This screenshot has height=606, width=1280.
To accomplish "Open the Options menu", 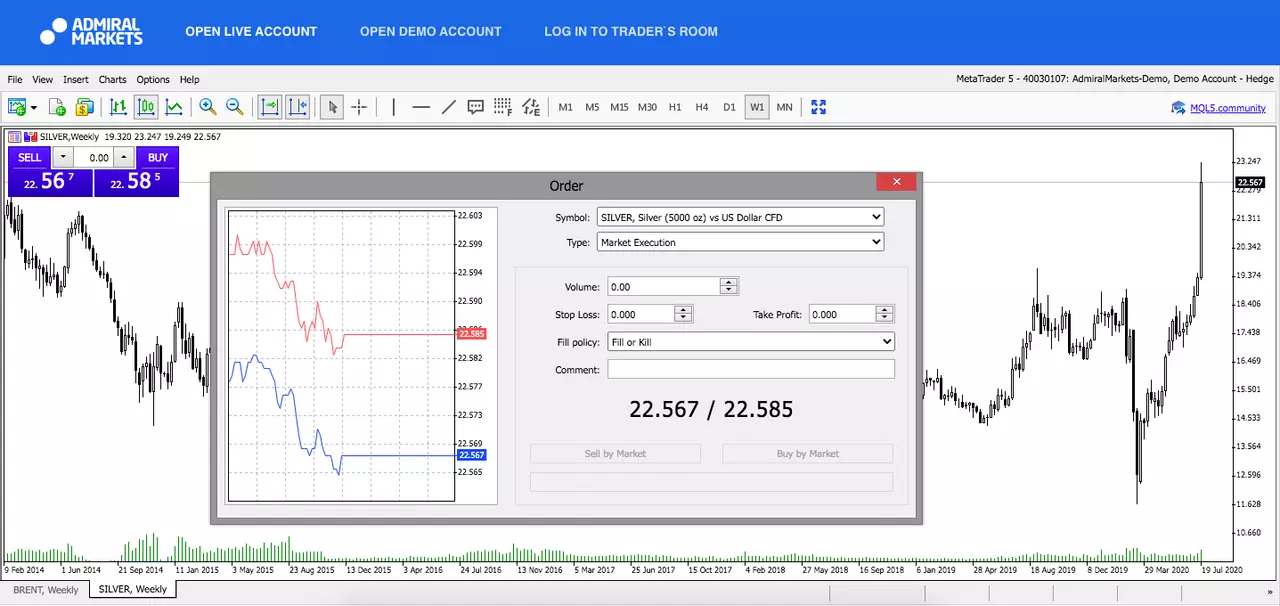I will tap(153, 80).
